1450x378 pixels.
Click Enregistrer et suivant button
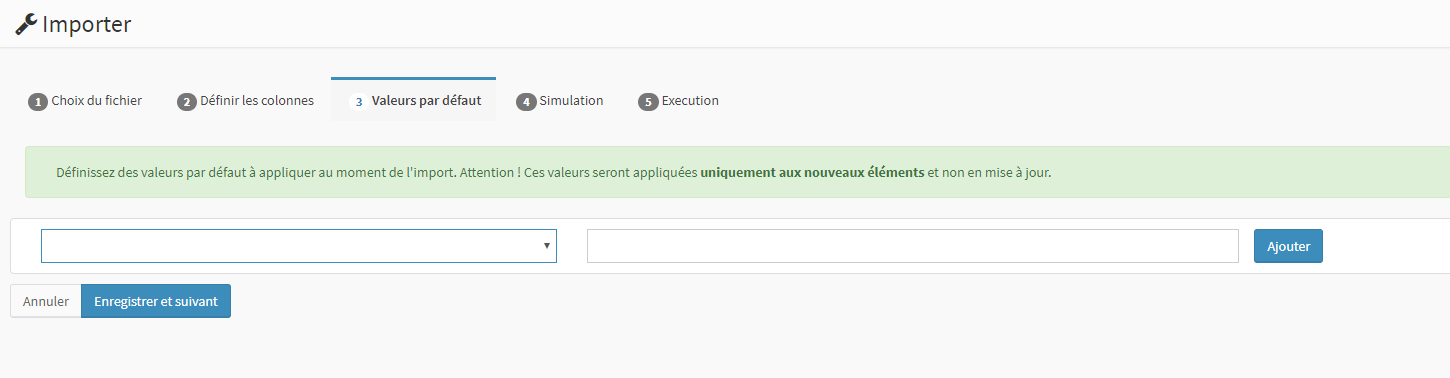[x=156, y=301]
